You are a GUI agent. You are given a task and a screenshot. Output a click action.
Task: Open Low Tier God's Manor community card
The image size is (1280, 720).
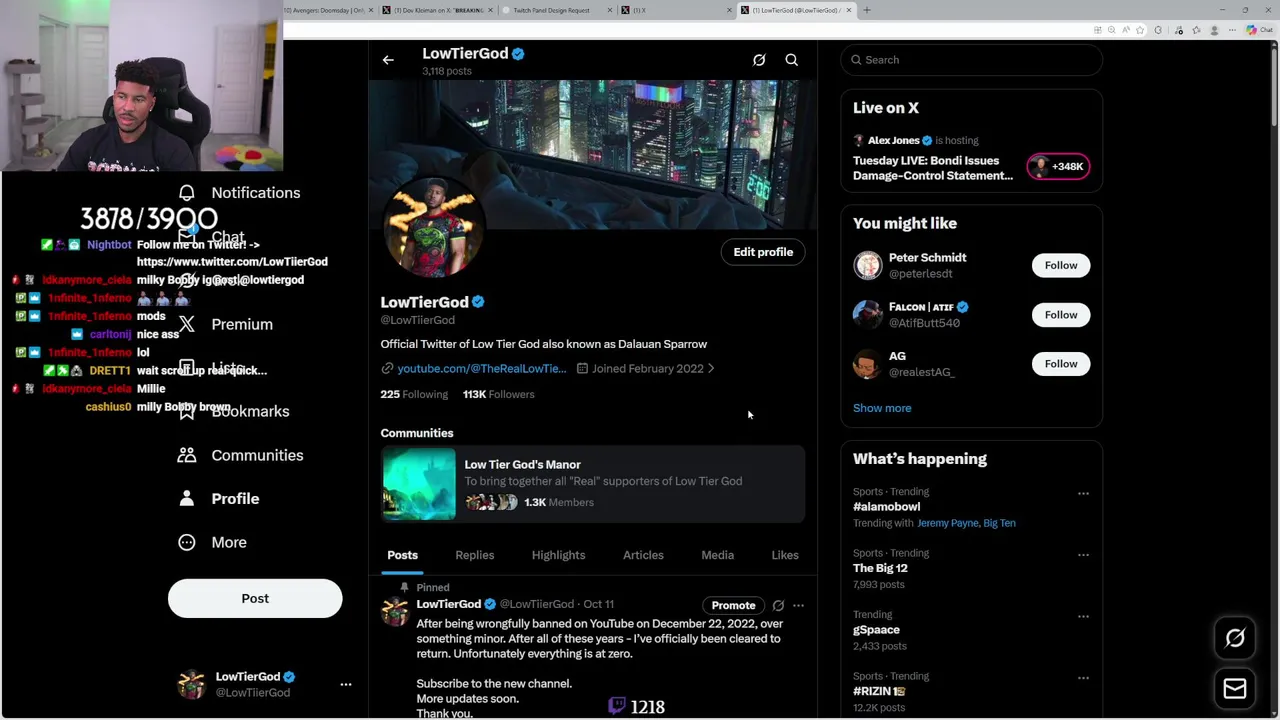click(593, 484)
